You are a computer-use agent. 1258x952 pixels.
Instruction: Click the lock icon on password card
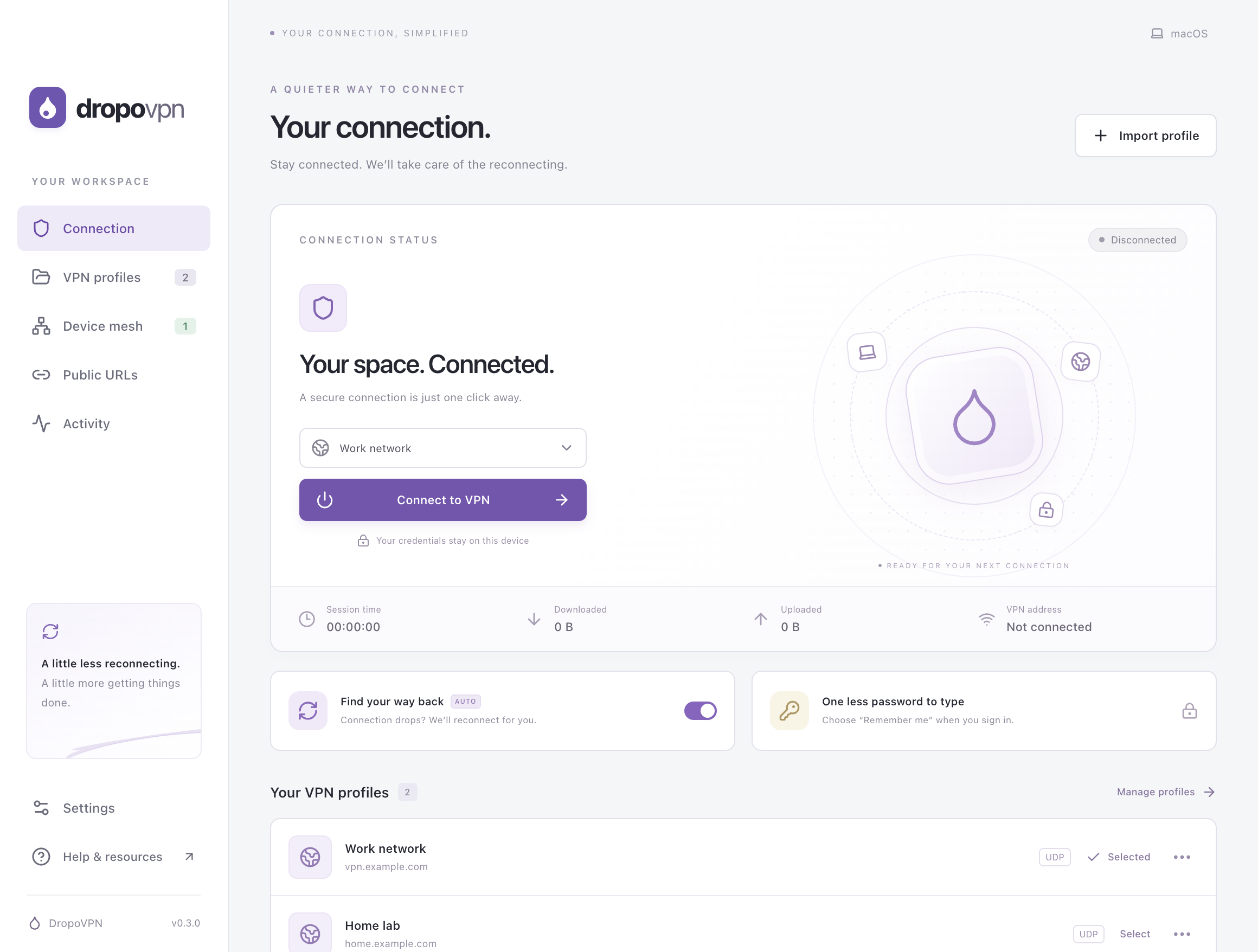tap(1189, 711)
